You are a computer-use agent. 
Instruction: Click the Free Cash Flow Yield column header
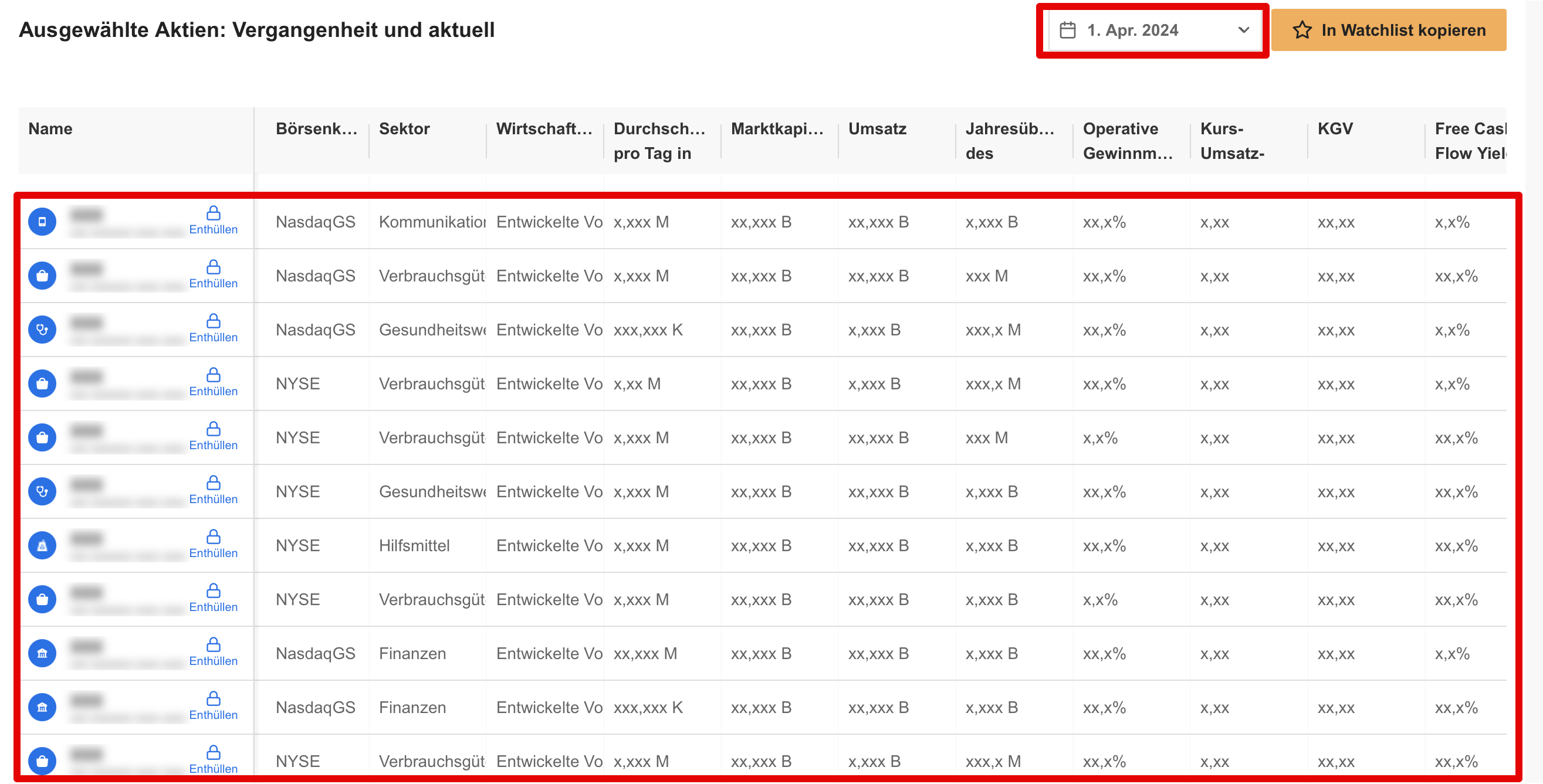tap(1470, 141)
